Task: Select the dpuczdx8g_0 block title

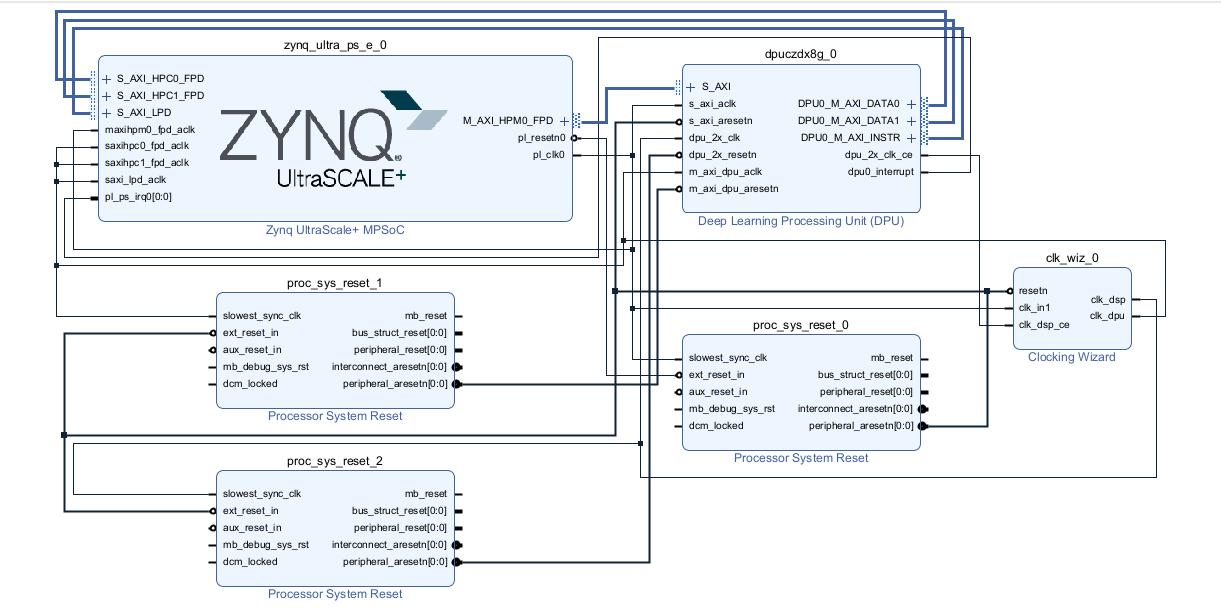Action: [800, 56]
